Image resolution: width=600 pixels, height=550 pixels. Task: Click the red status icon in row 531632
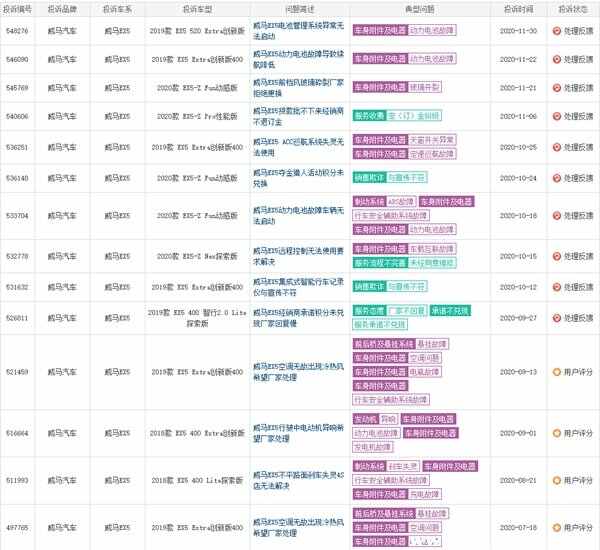point(557,287)
